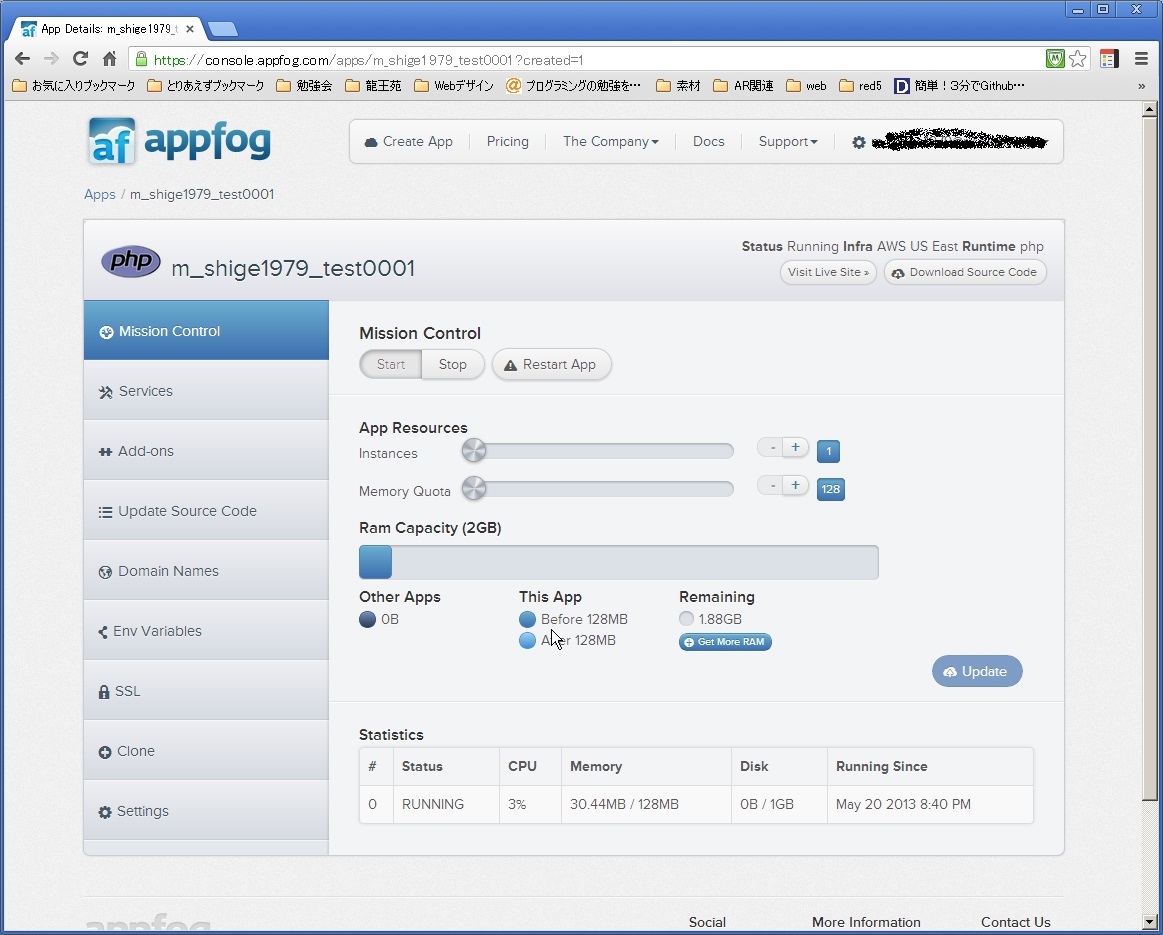This screenshot has height=935, width=1163.
Task: Click the Get More RAM button
Action: (x=725, y=642)
